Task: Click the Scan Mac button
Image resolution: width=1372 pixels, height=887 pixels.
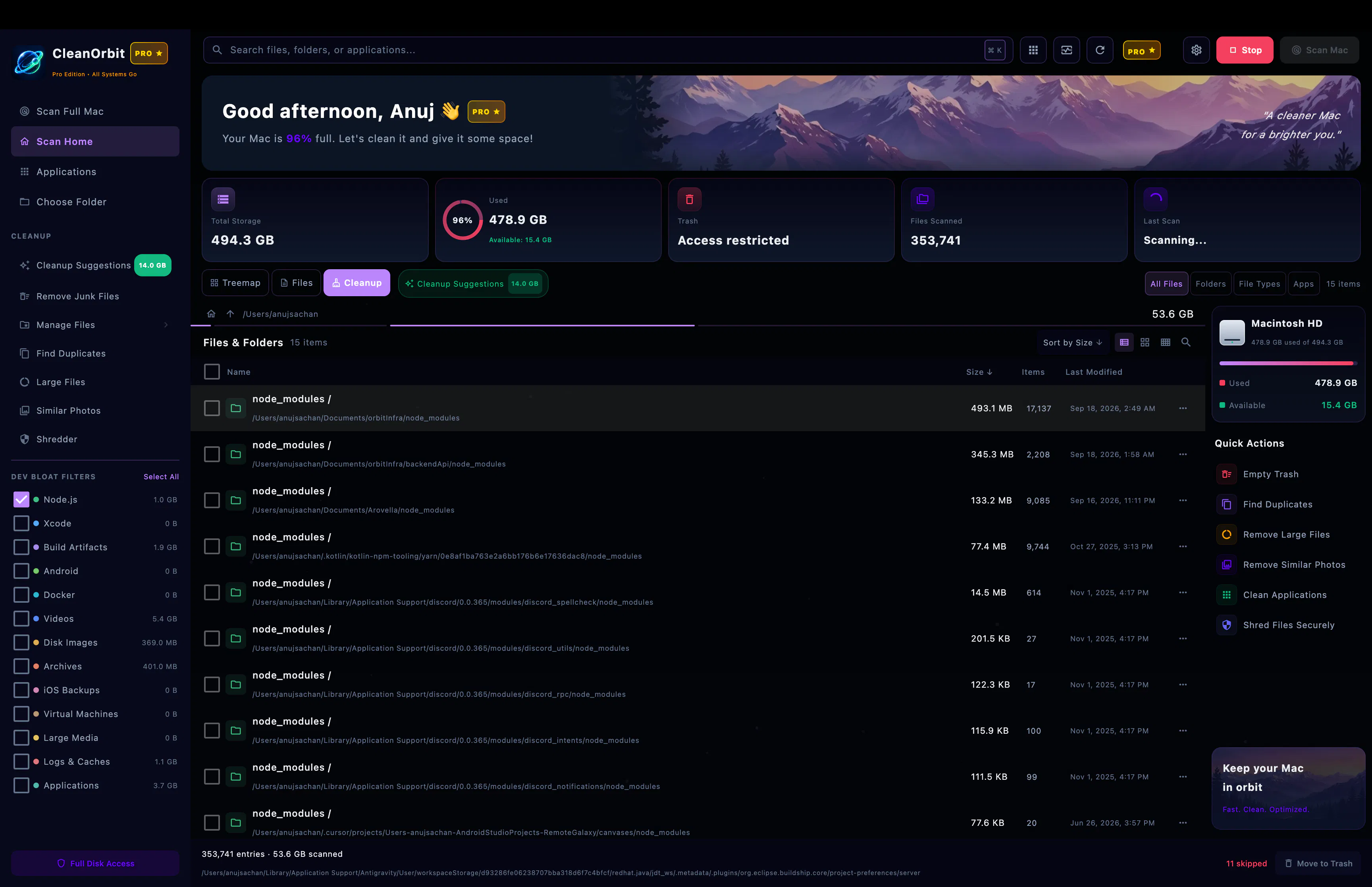Action: pos(1319,50)
